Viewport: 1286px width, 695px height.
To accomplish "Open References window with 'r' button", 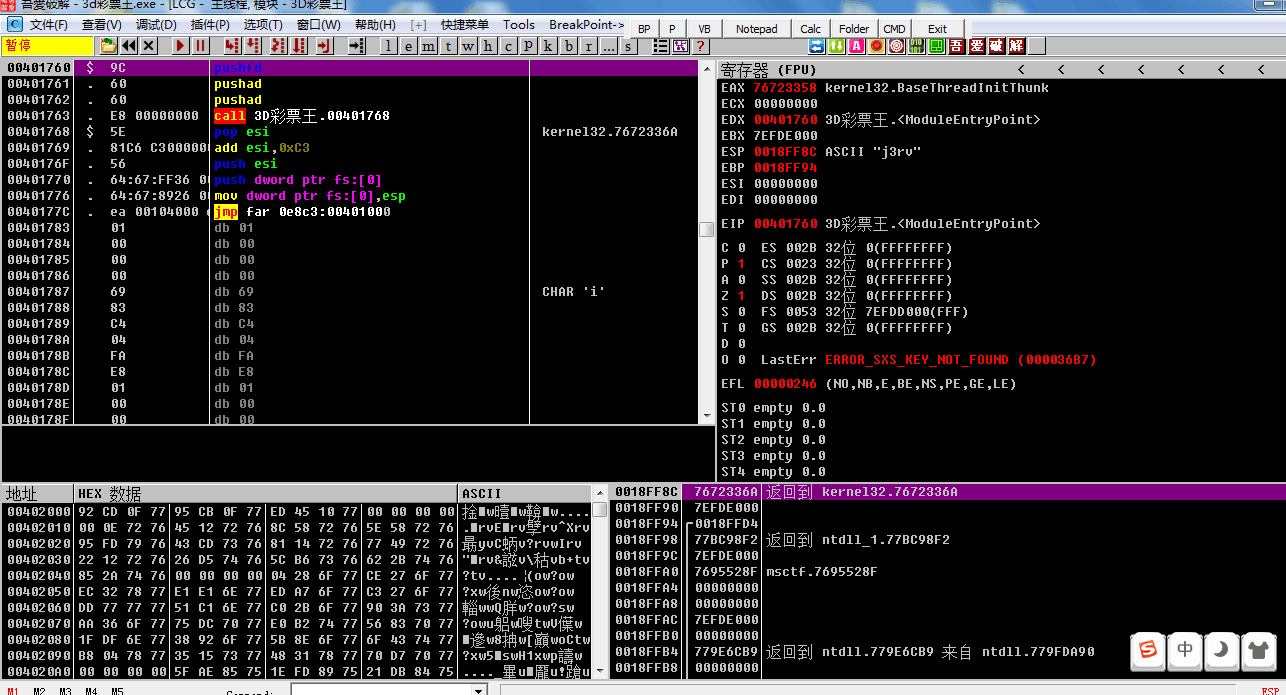I will tap(588, 46).
